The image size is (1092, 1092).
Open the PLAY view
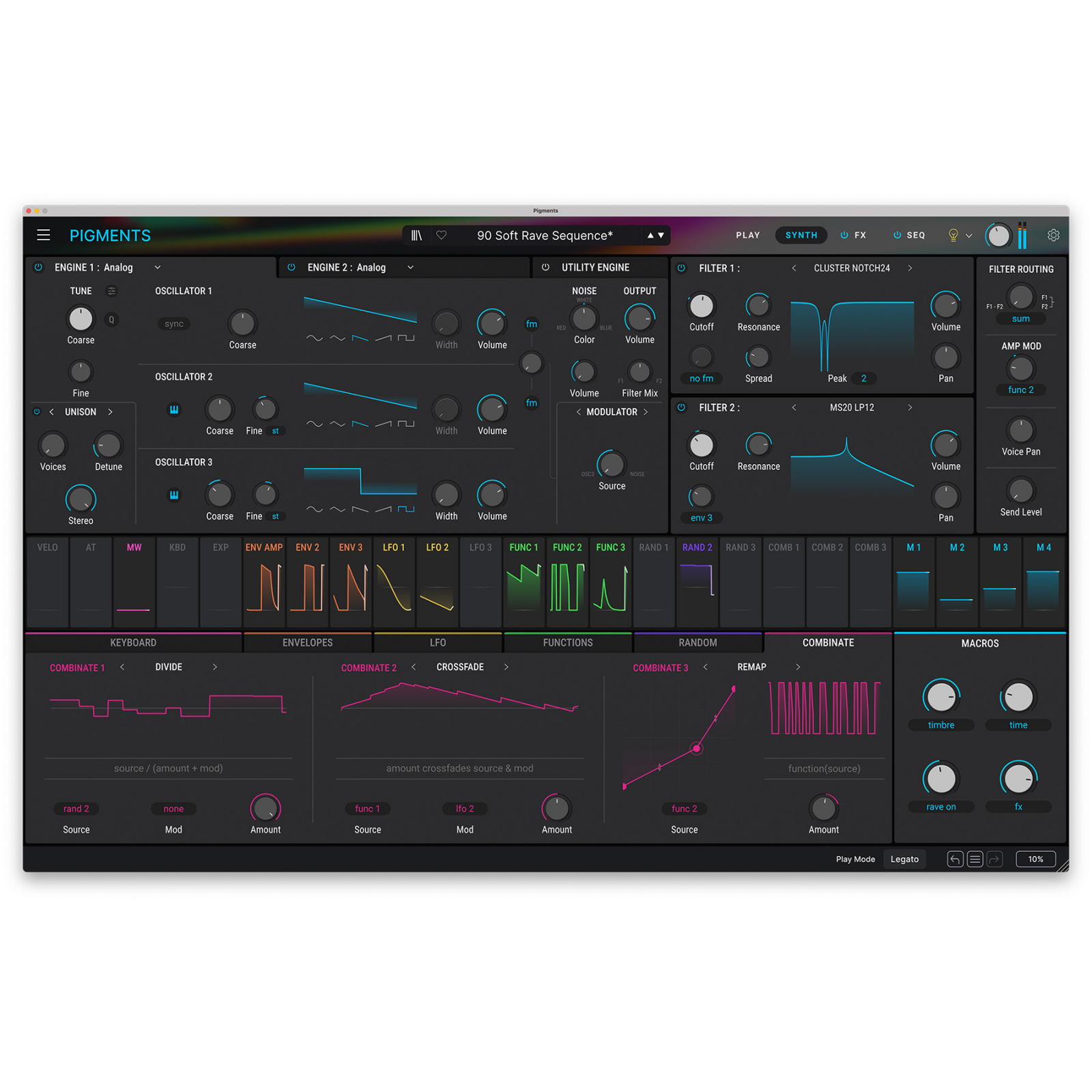click(748, 235)
